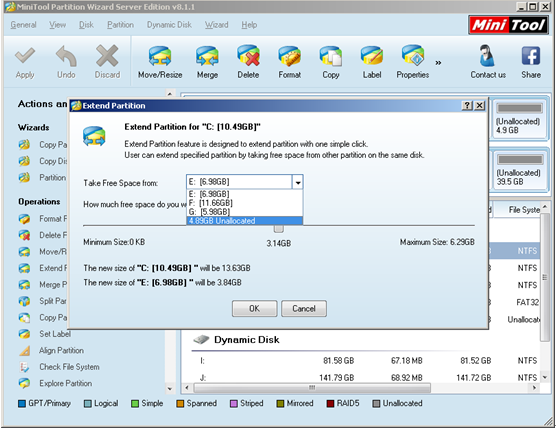The height and width of the screenshot is (428, 556).
Task: Select the Merge toolbar icon
Action: [207, 56]
